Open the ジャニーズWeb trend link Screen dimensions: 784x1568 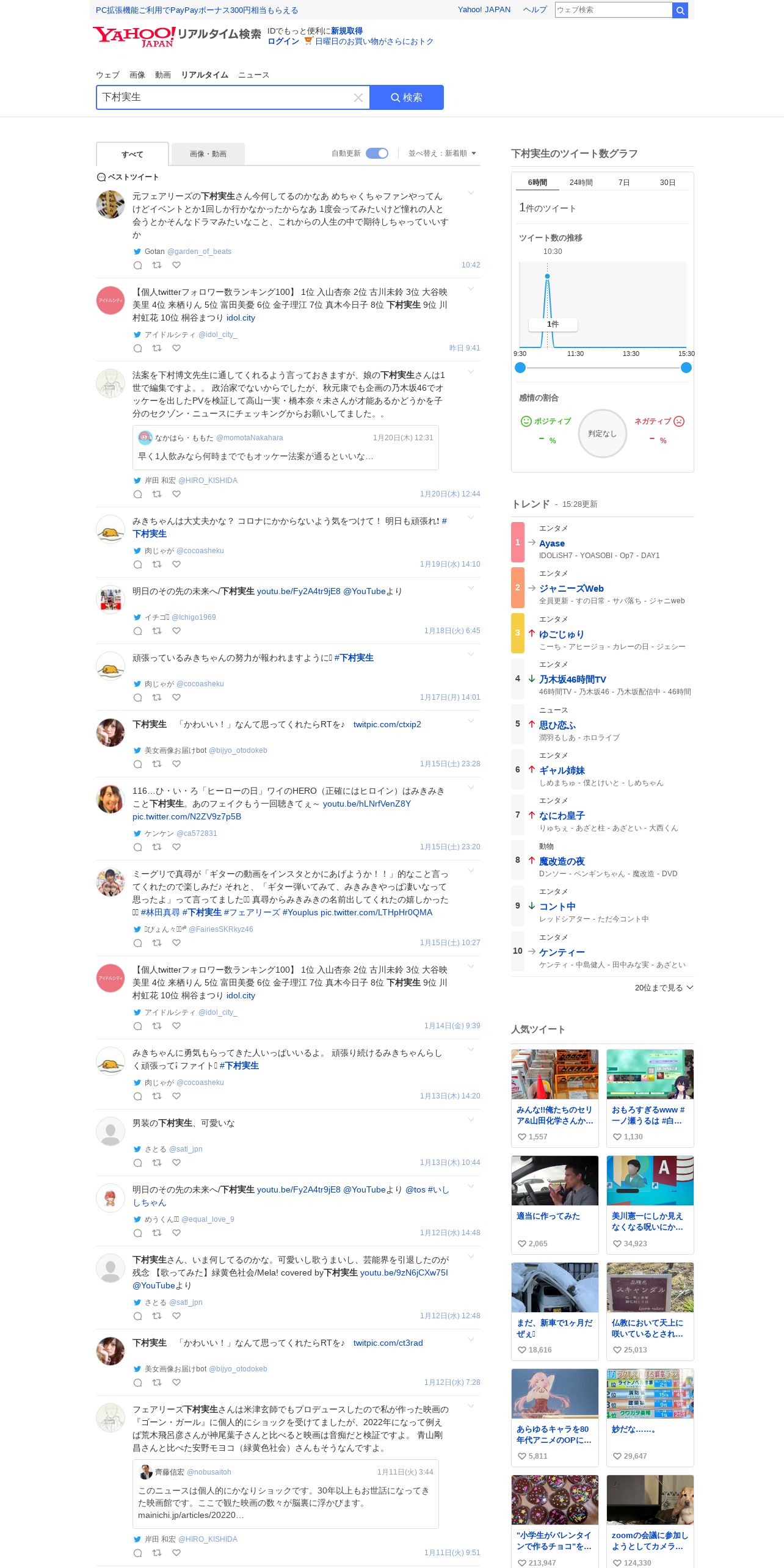tap(572, 589)
